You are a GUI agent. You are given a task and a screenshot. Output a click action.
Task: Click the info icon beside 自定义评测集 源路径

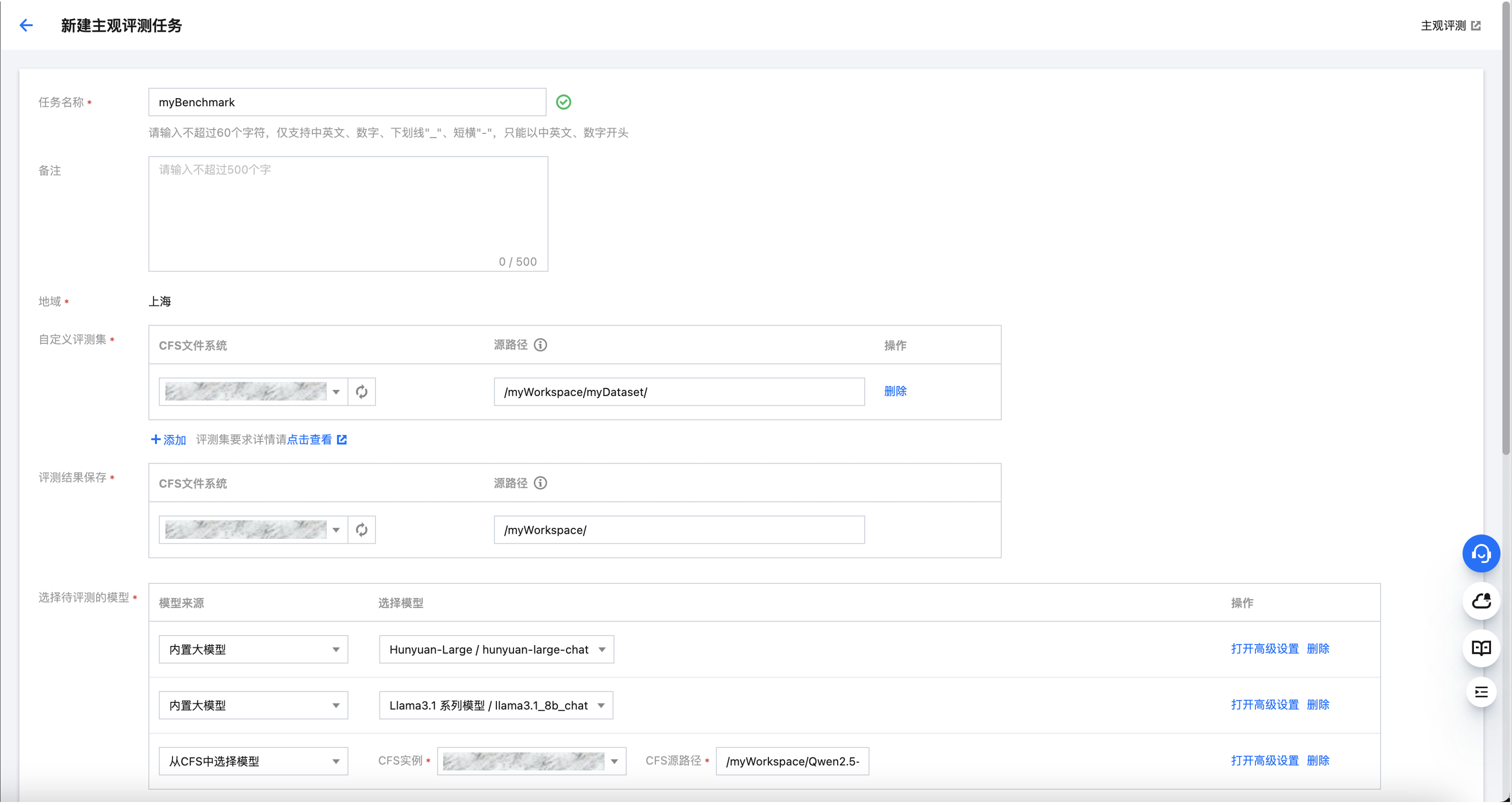coord(540,345)
